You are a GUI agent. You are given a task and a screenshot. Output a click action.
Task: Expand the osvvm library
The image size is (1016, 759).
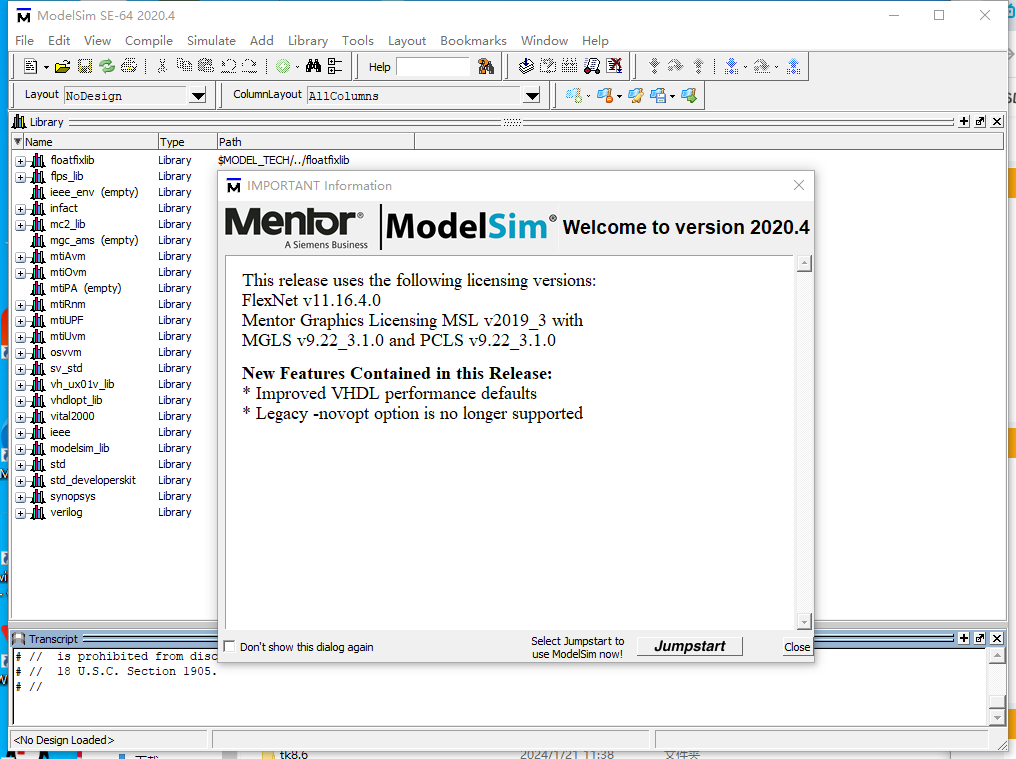[x=21, y=353]
